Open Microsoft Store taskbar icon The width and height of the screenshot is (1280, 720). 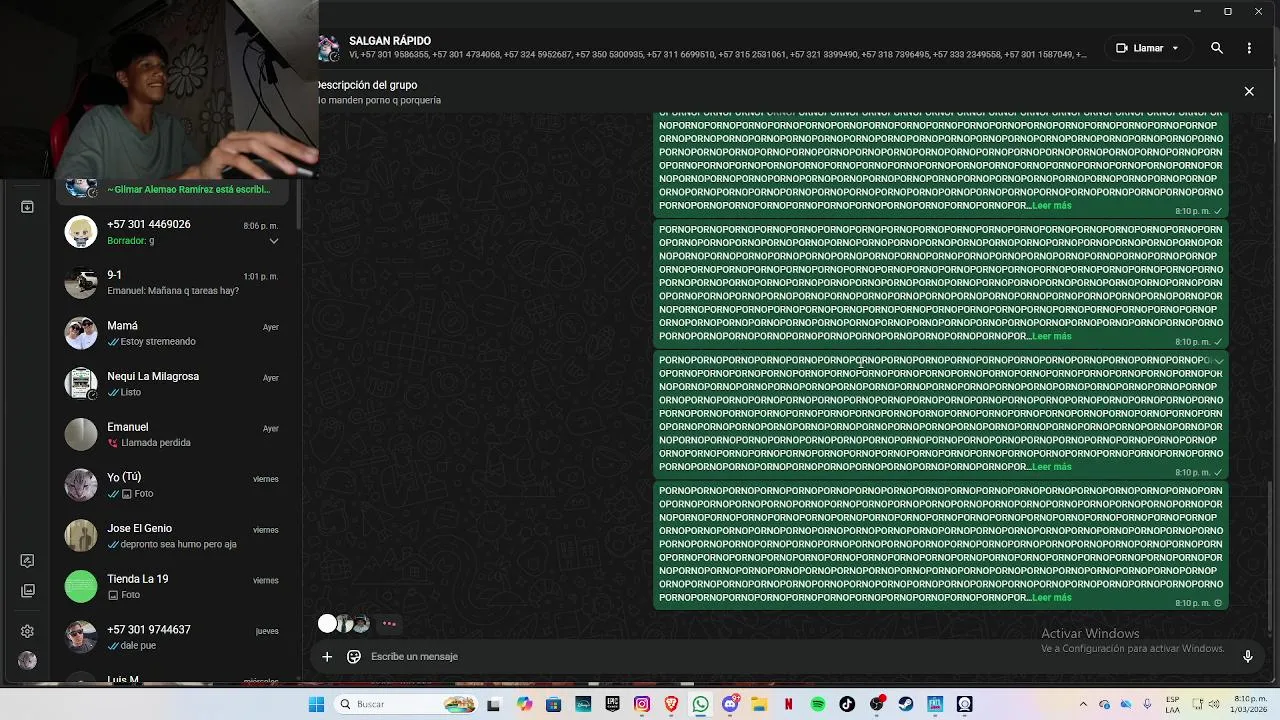coord(553,704)
